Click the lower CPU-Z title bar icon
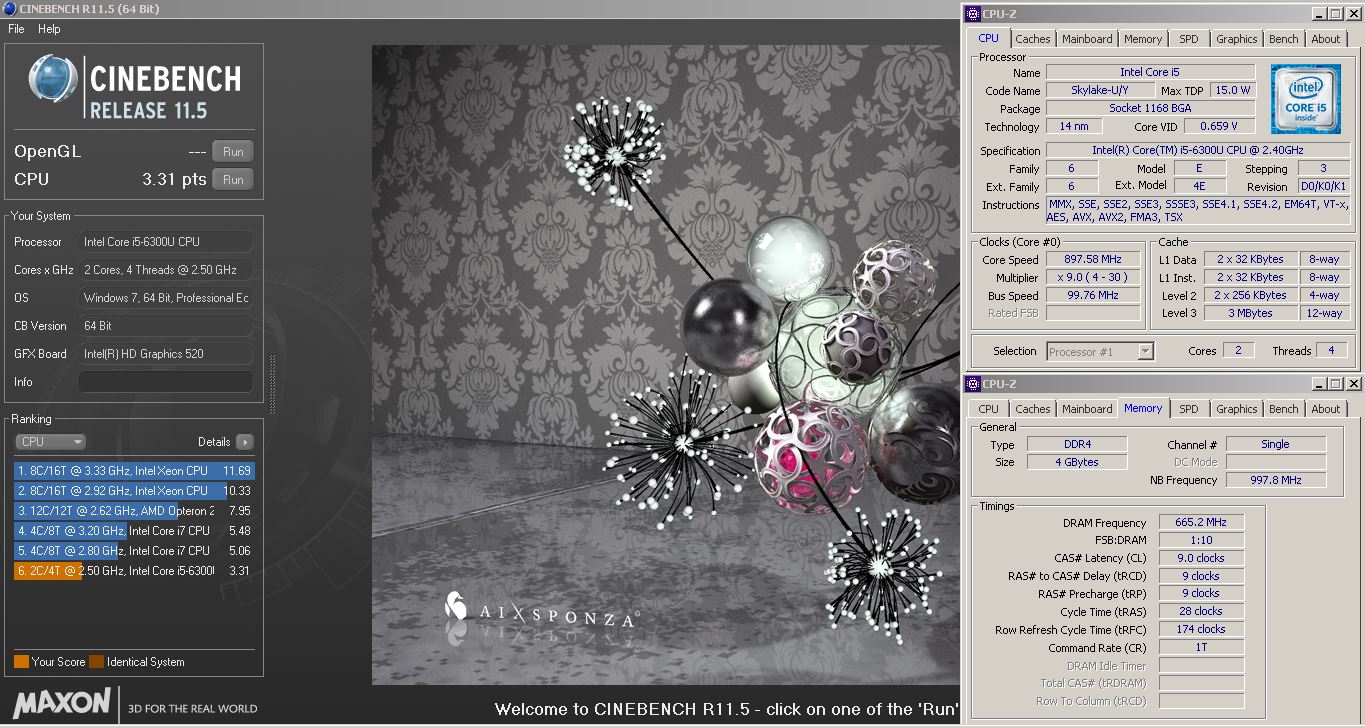This screenshot has height=728, width=1365. [x=972, y=384]
